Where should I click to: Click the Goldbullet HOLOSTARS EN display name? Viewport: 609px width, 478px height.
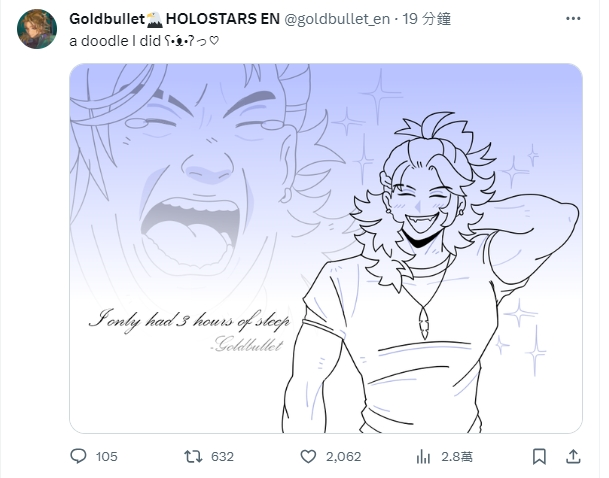(x=174, y=19)
